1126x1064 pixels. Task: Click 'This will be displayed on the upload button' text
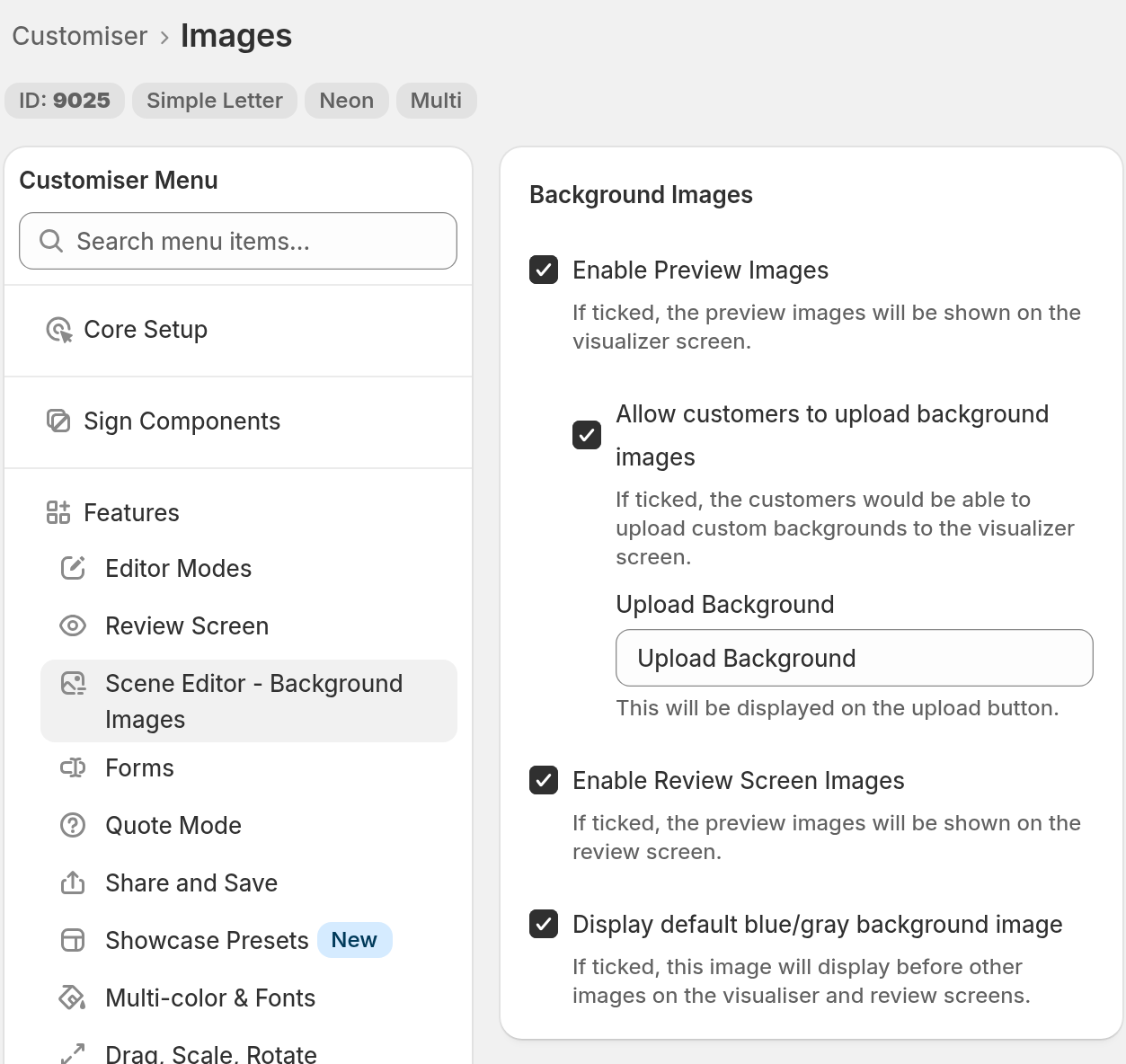pyautogui.click(x=838, y=708)
